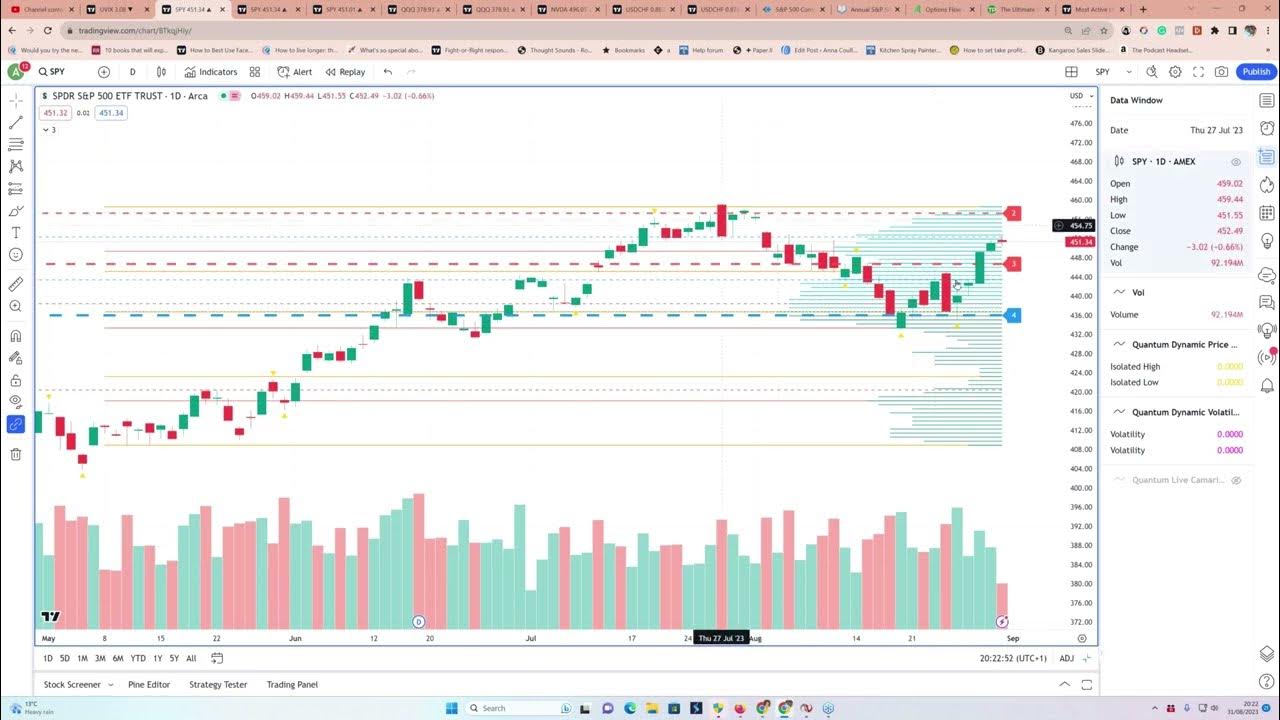
Task: Open the quick search magnifier icon
Action: click(x=1152, y=72)
